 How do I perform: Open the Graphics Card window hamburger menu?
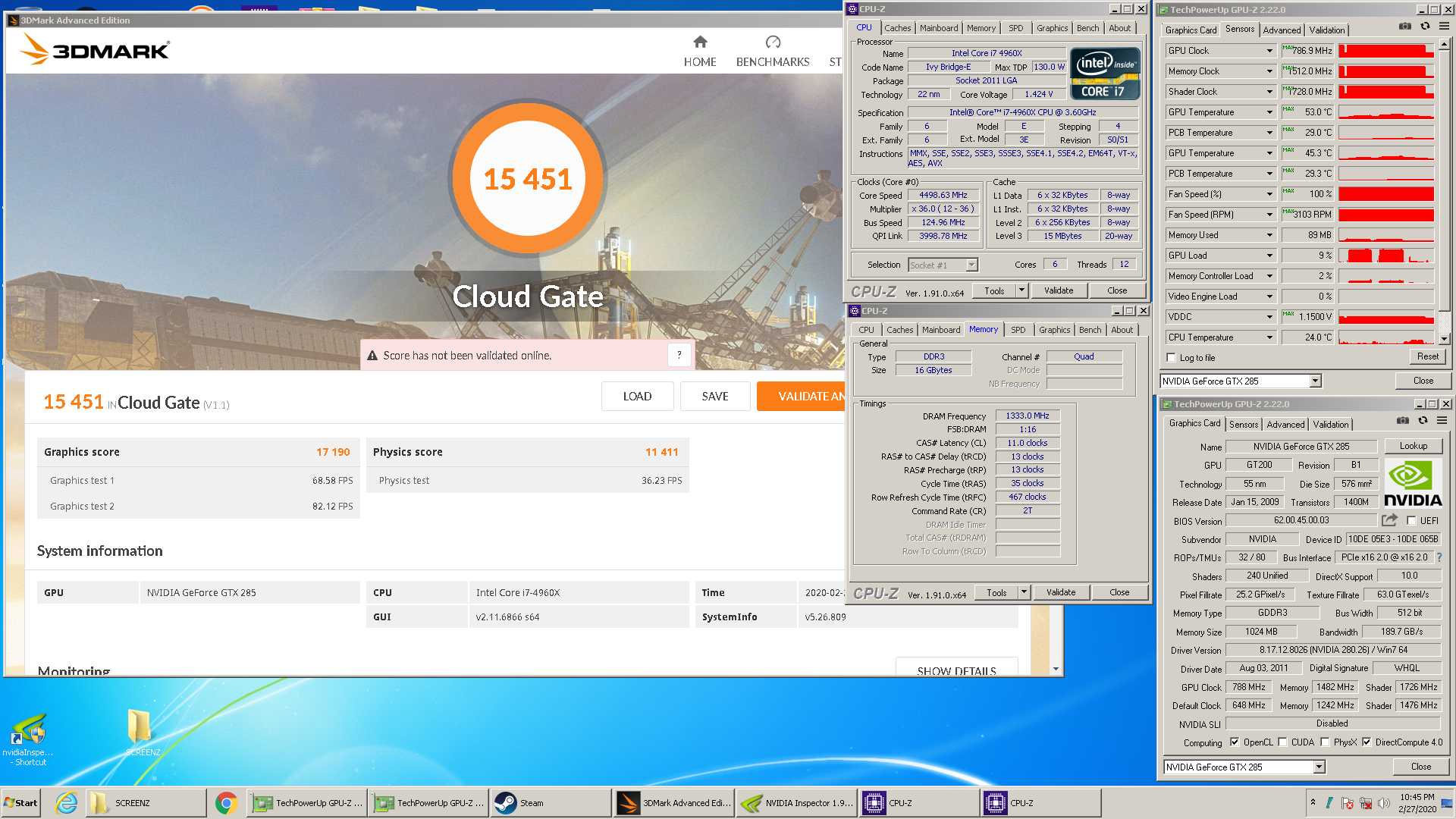click(x=1442, y=421)
